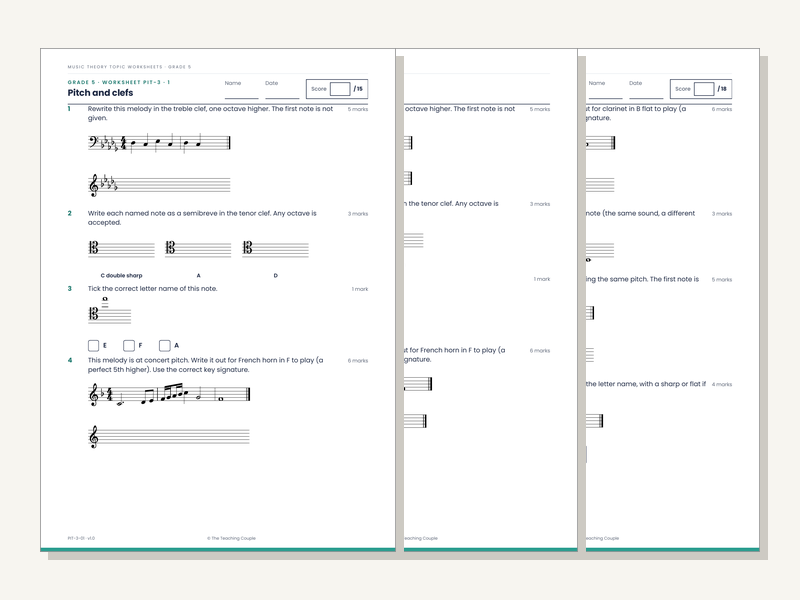
Task: Click the 'A' label under the middle tenor staff
Action: tap(198, 276)
